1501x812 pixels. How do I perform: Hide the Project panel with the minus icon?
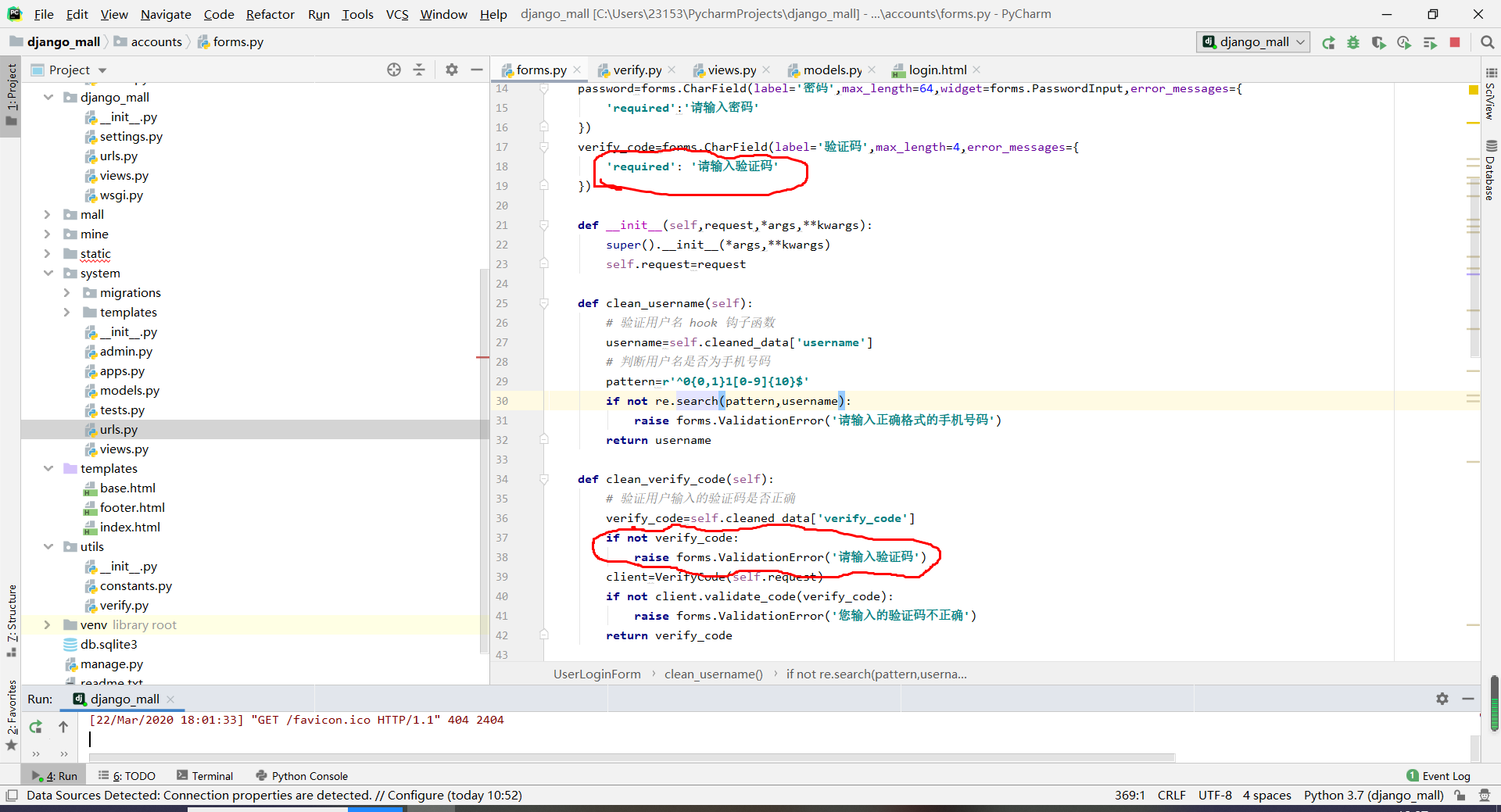point(477,70)
